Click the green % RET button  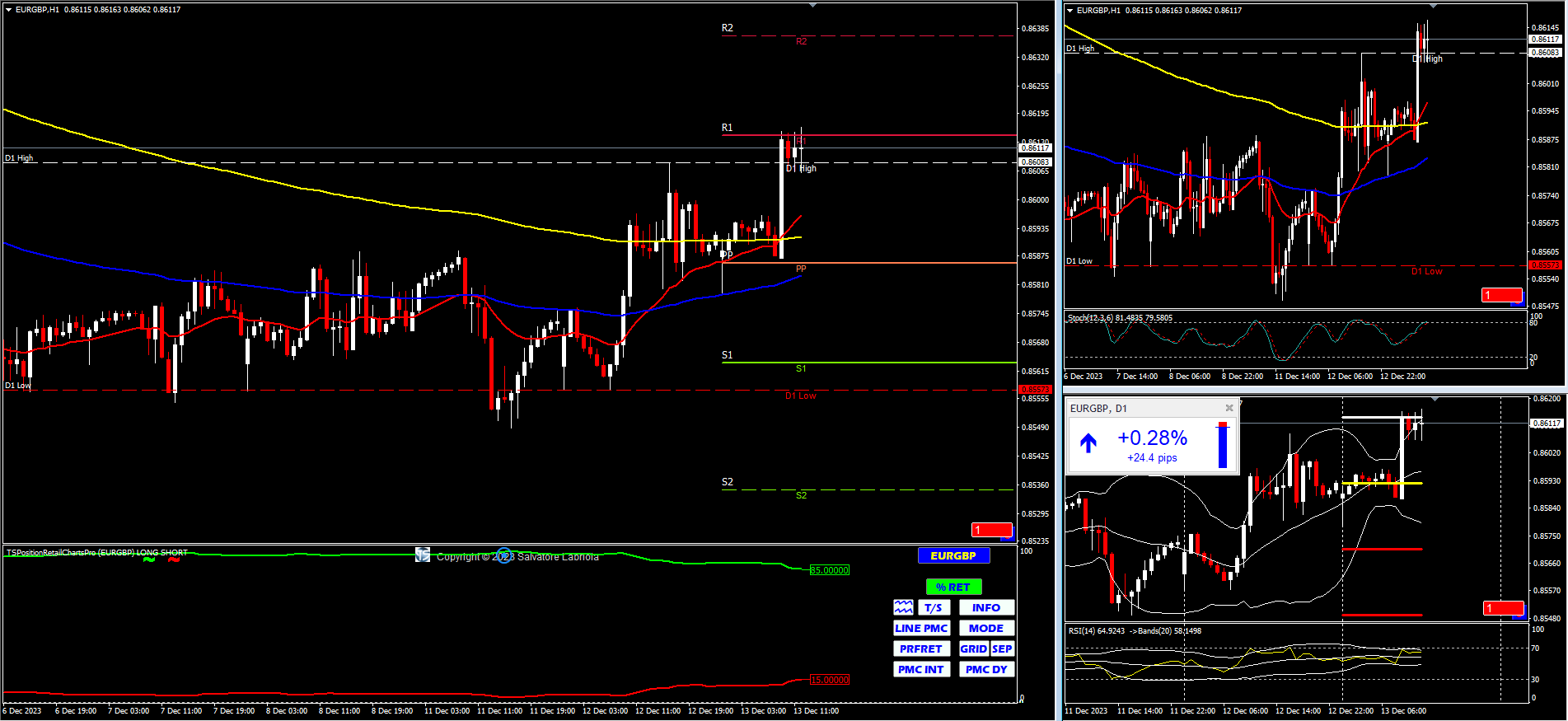click(953, 587)
